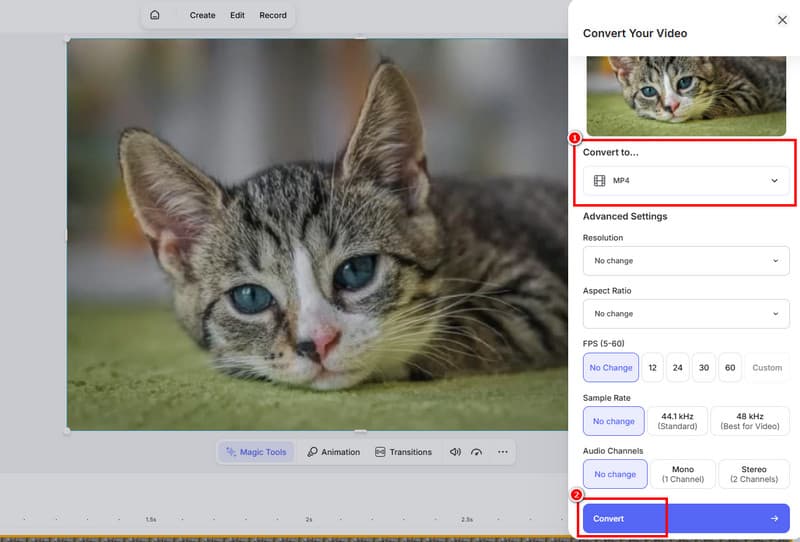Open the Create menu
Viewport: 800px width, 542px height.
click(x=203, y=15)
